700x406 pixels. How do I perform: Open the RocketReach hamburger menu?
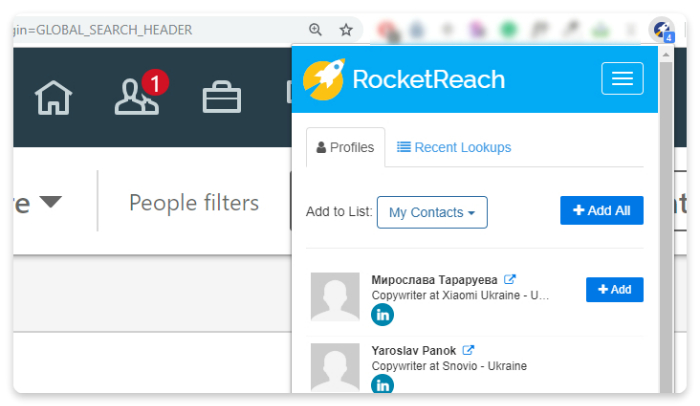click(x=622, y=79)
